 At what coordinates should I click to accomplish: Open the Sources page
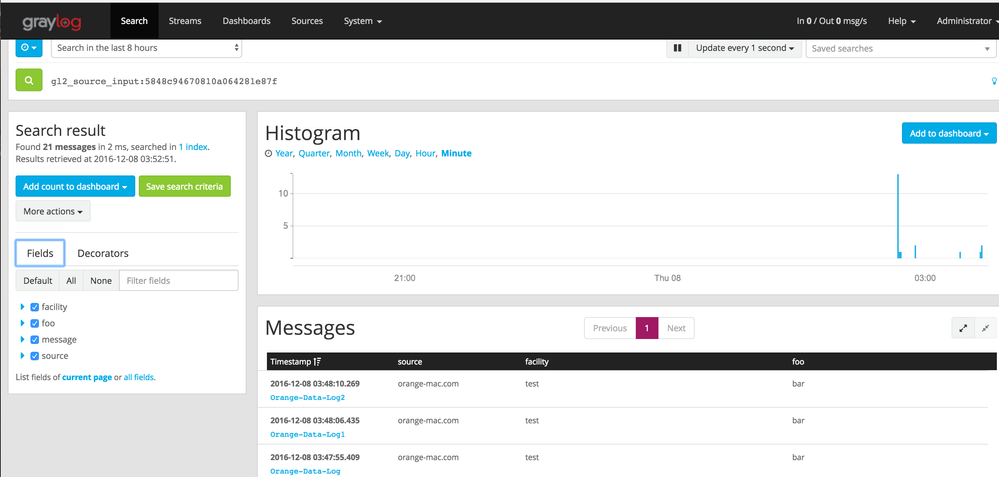coord(307,21)
